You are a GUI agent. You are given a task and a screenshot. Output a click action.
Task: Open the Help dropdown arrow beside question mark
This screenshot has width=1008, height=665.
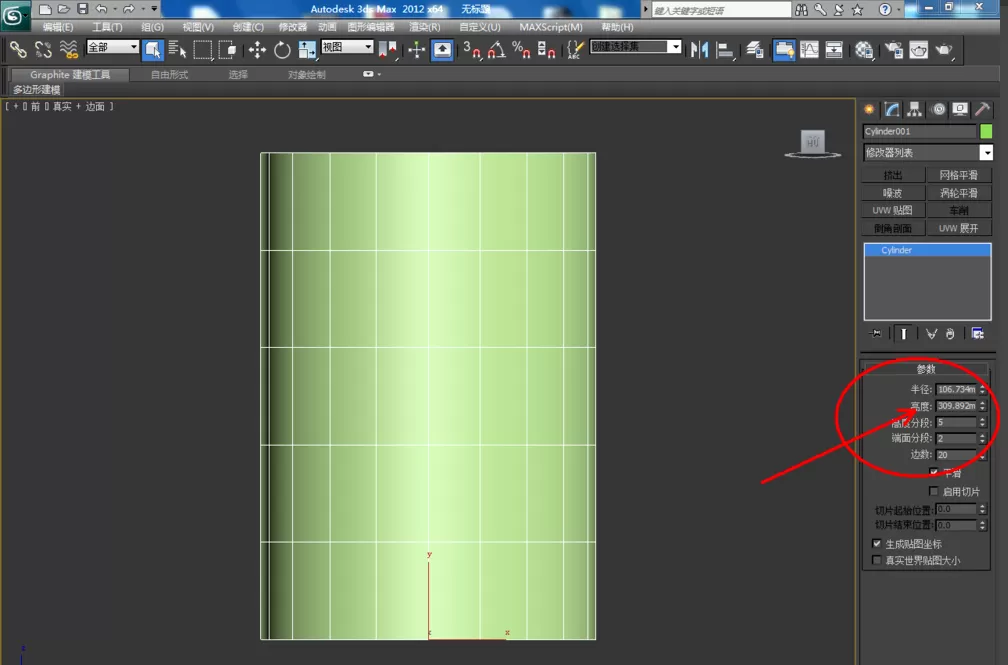pos(899,10)
